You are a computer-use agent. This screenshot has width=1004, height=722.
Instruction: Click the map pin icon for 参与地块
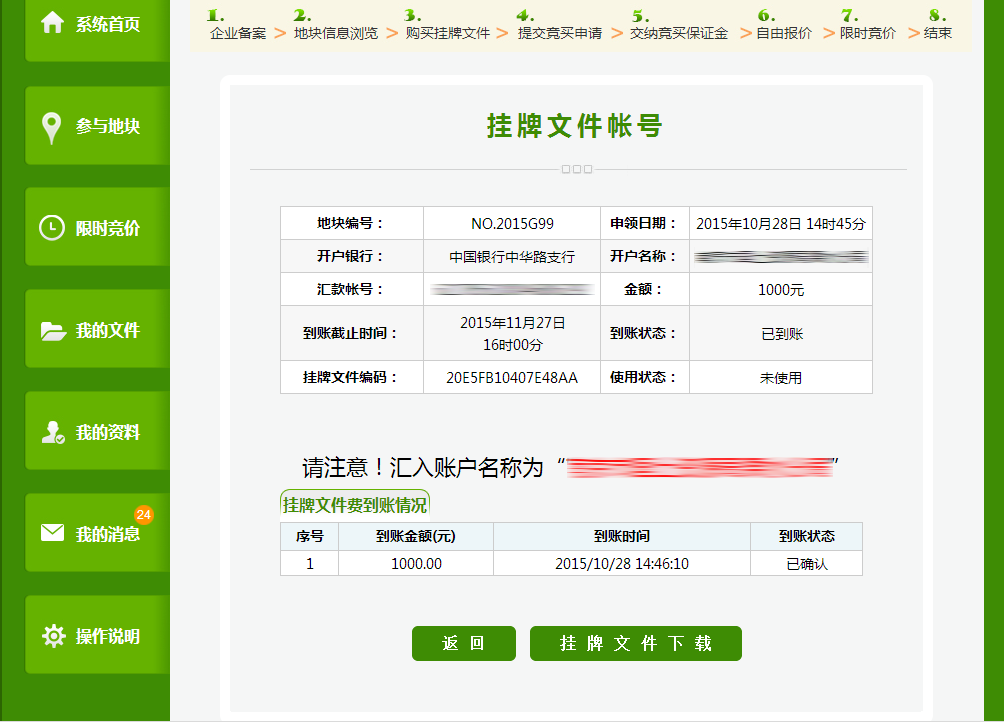click(52, 127)
